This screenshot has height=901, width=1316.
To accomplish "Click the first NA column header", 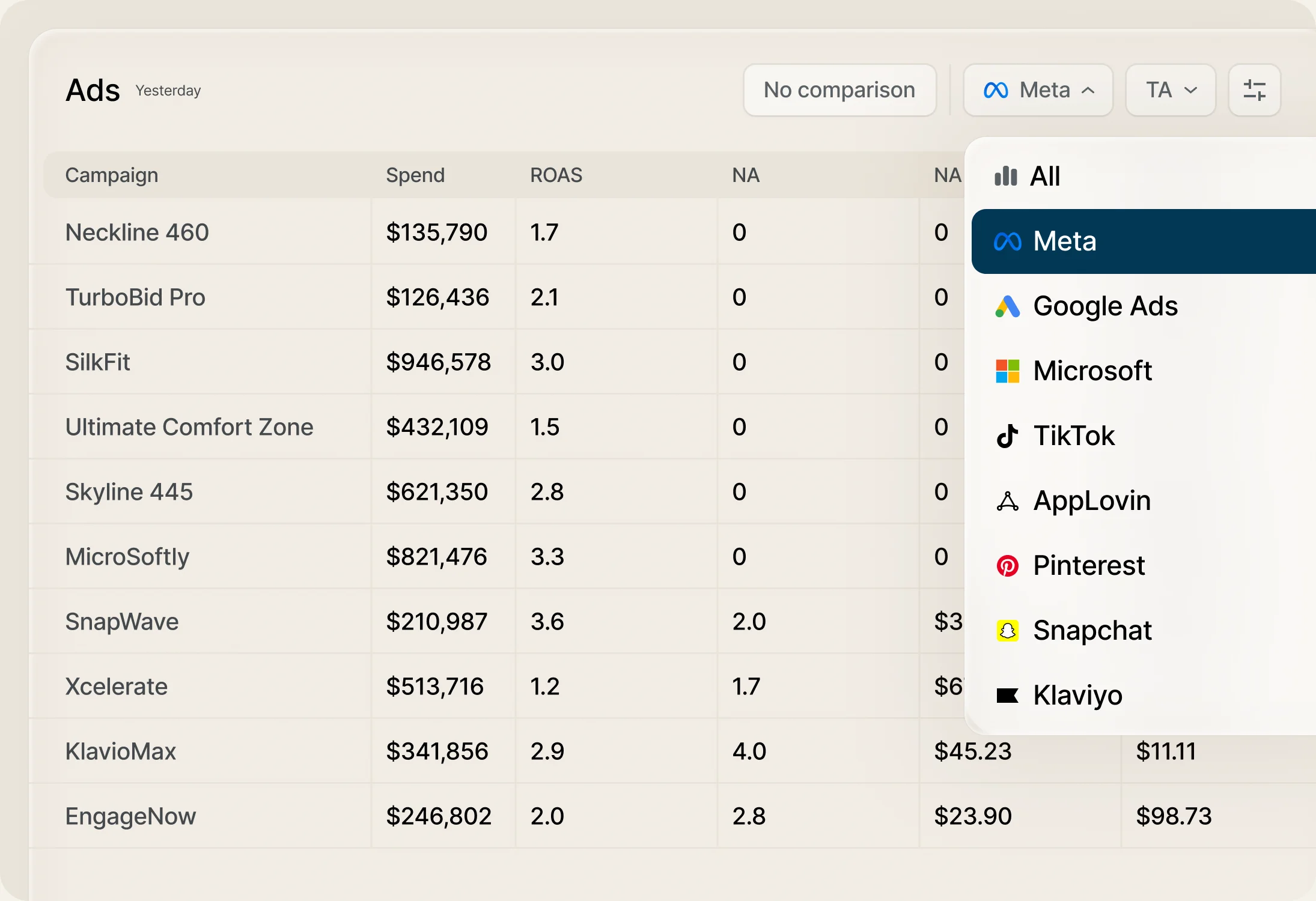I will 746,175.
